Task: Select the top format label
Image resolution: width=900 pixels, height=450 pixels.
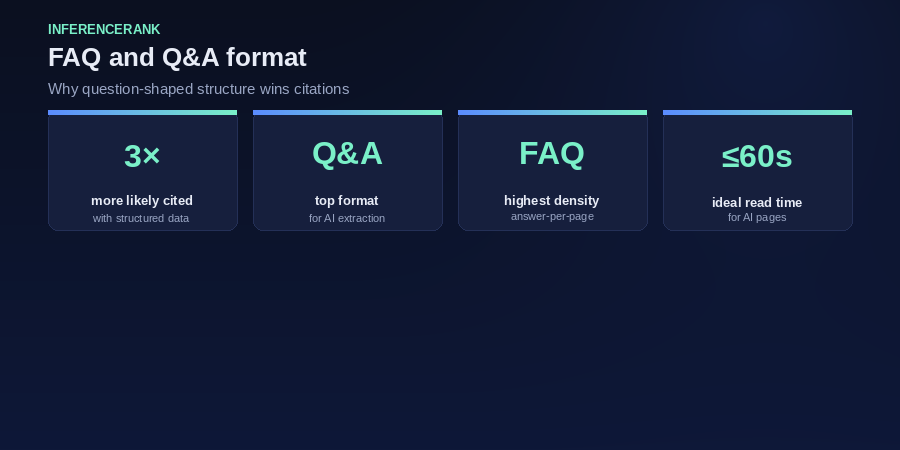Action: pos(347,200)
